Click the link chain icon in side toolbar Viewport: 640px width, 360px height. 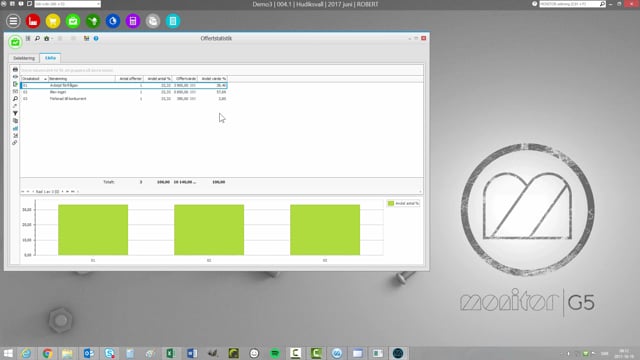tap(15, 143)
